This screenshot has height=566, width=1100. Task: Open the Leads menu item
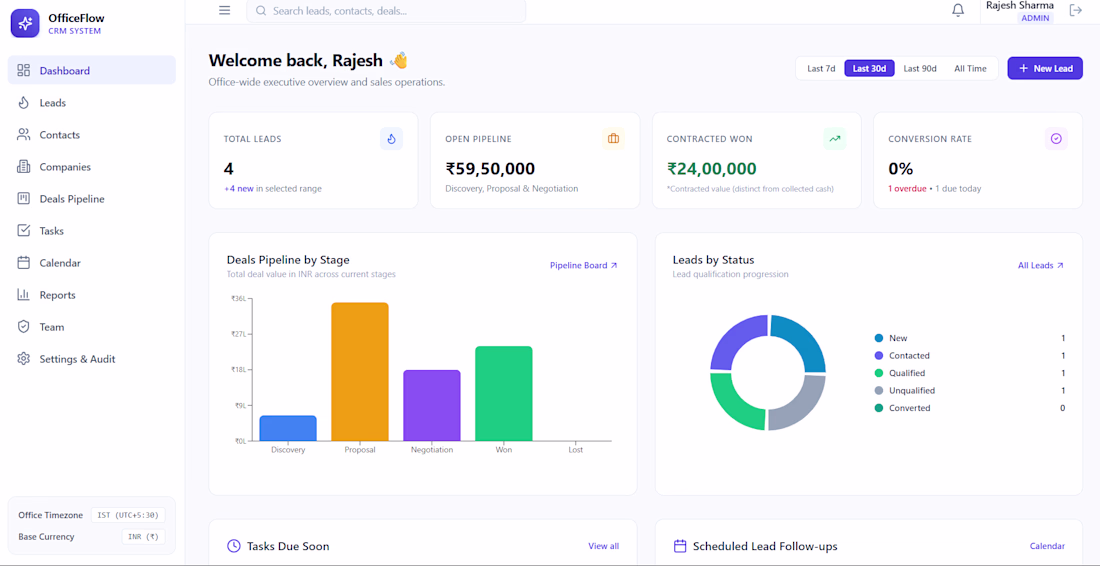click(92, 102)
